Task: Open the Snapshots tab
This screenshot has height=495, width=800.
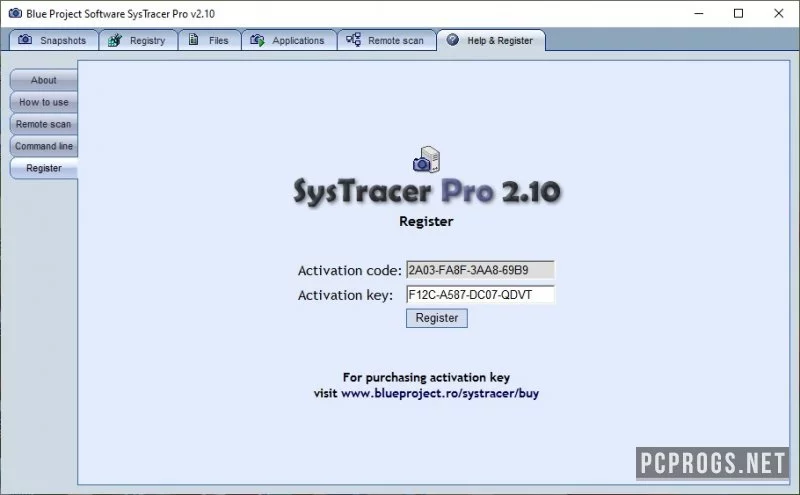Action: pyautogui.click(x=54, y=40)
